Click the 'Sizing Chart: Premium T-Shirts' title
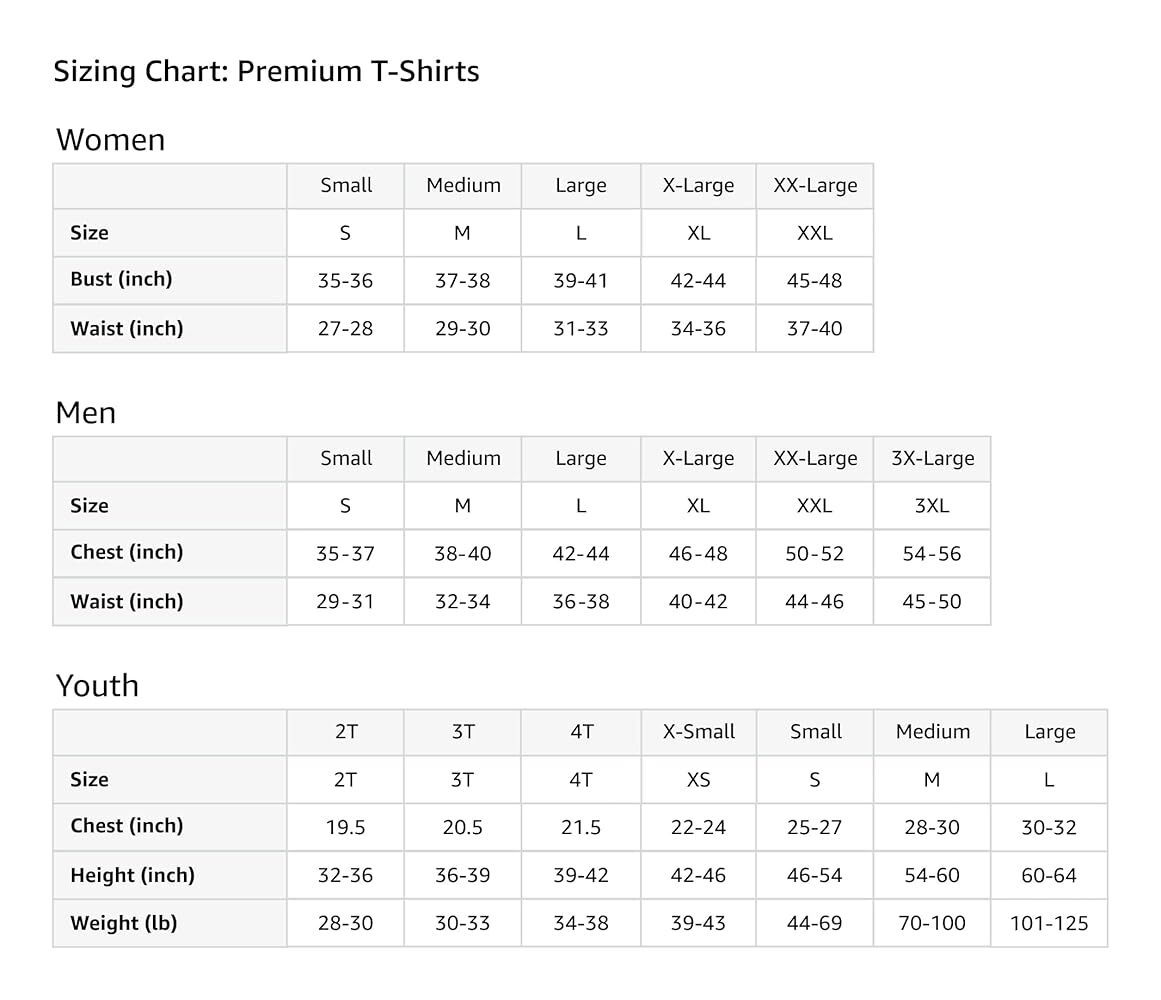1161x1000 pixels. (266, 72)
